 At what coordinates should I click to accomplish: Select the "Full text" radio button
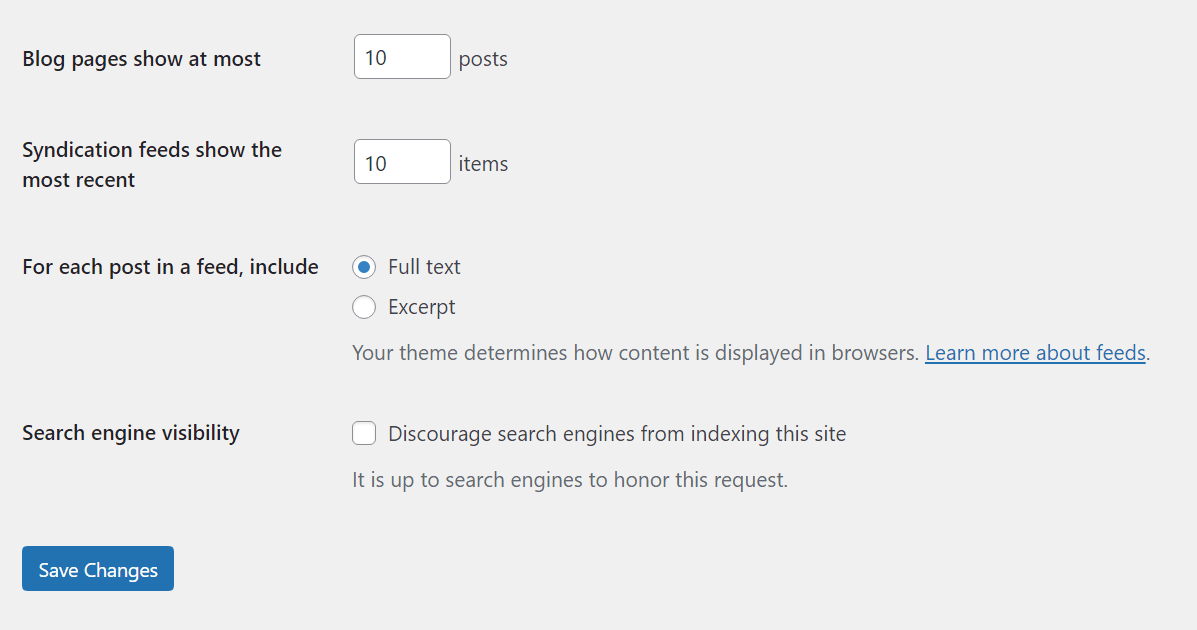click(x=364, y=267)
